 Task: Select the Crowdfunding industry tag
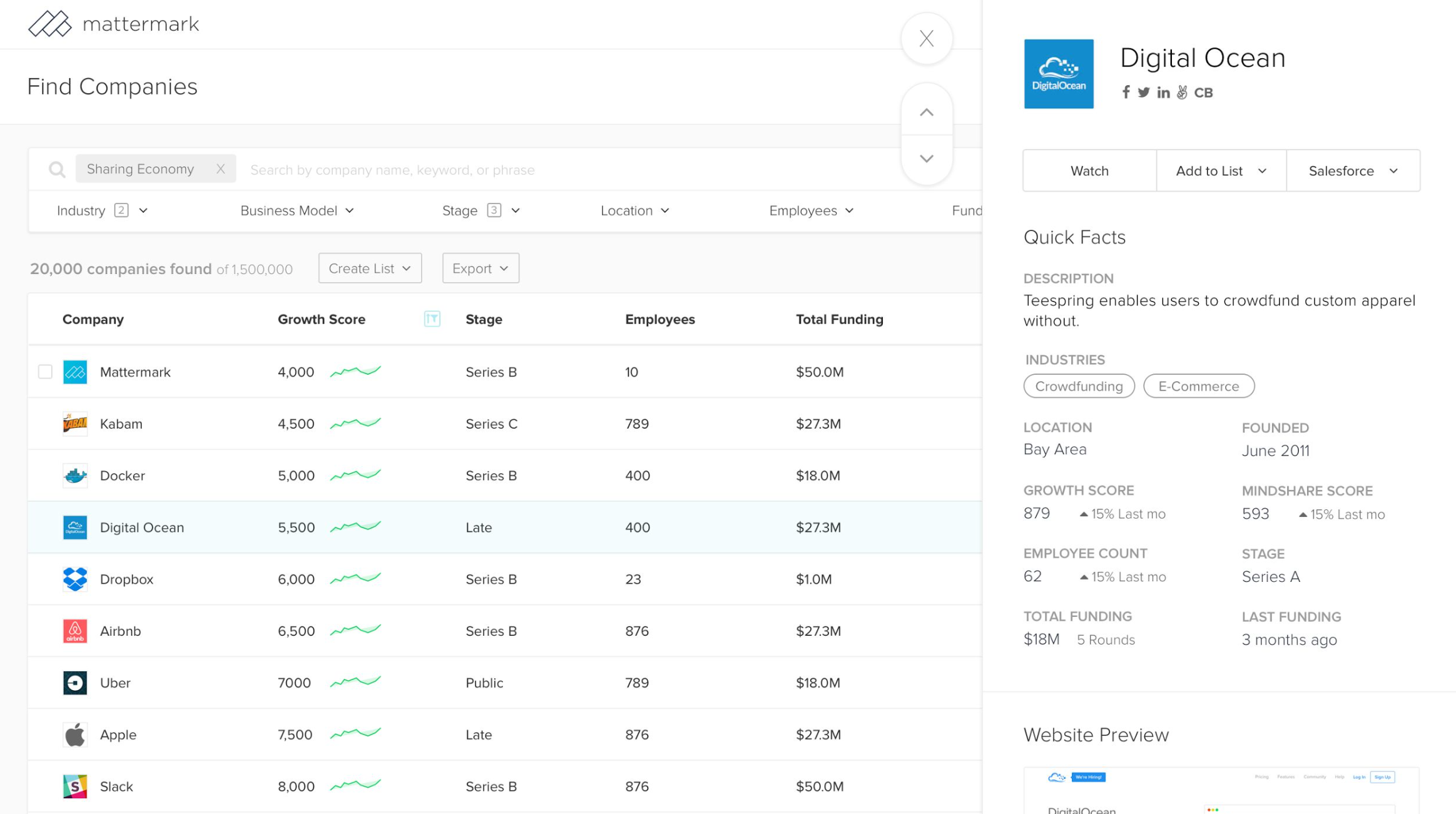tap(1079, 386)
